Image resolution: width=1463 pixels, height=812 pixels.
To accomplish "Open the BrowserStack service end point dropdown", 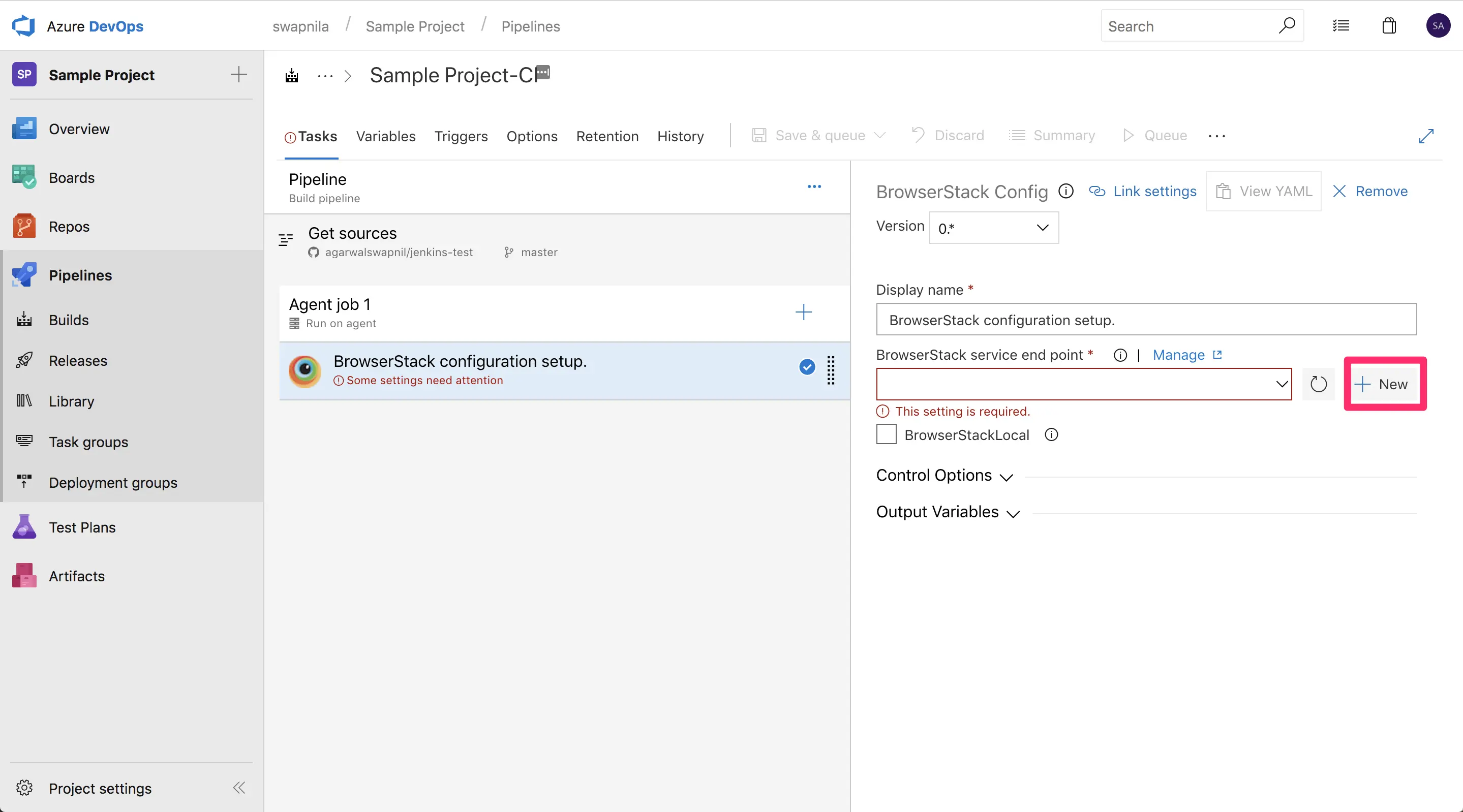I will tap(1084, 385).
